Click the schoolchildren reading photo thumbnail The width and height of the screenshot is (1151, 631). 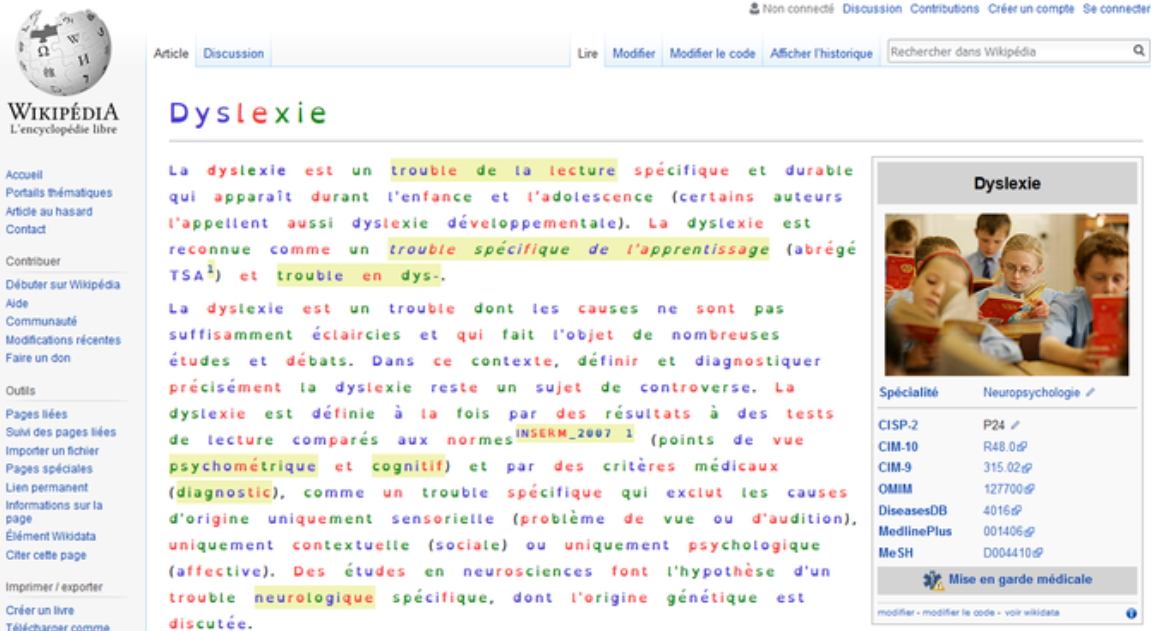pyautogui.click(x=1006, y=294)
